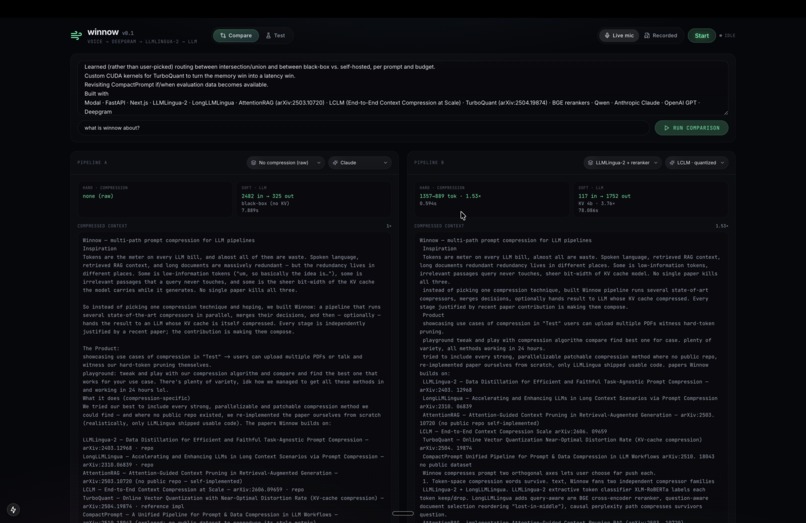Screen dimensions: 806x523
Task: Click the Run Comparison button
Action: point(691,128)
